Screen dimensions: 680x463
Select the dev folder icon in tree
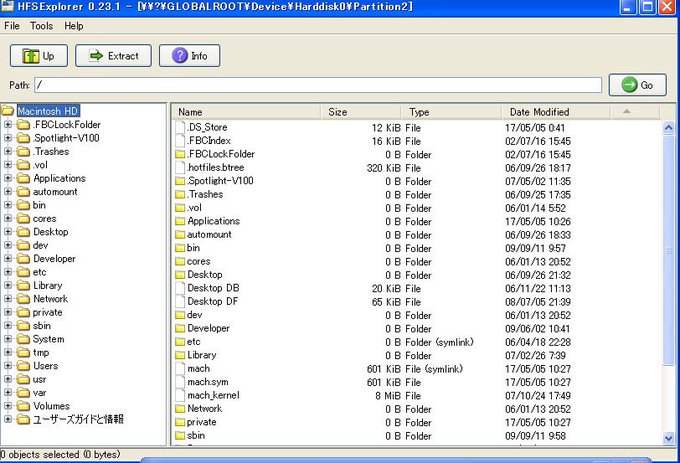23,245
